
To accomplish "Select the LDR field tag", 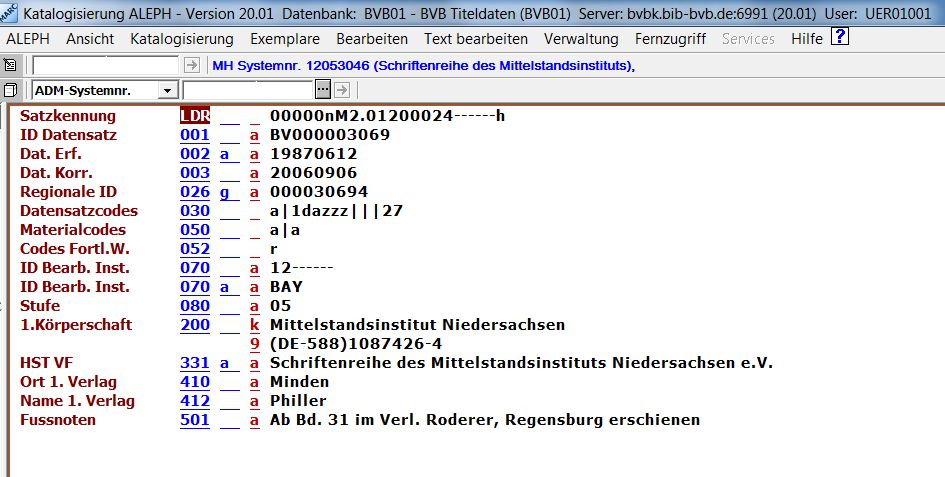I will pyautogui.click(x=194, y=116).
